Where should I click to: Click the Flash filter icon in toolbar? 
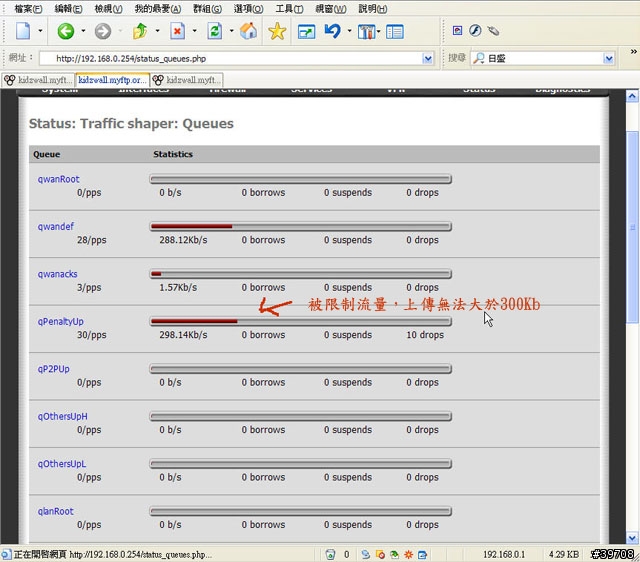pyautogui.click(x=475, y=31)
